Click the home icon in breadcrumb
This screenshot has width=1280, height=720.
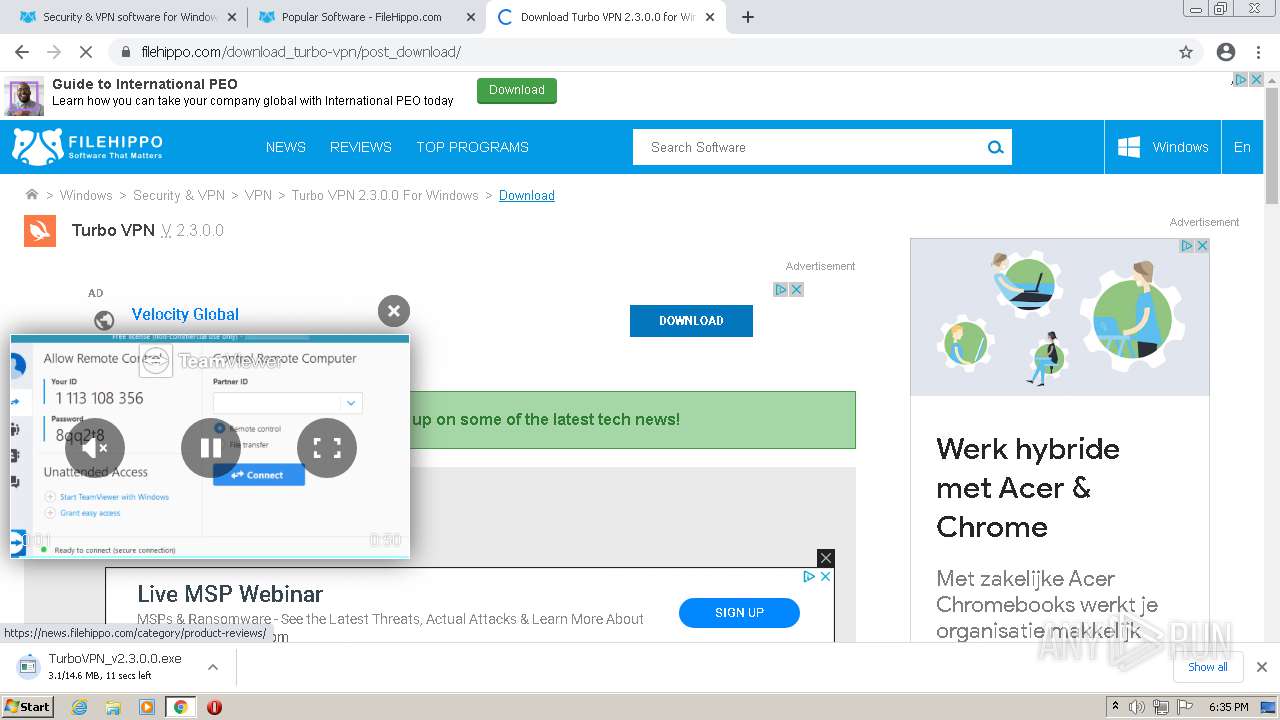(x=32, y=195)
